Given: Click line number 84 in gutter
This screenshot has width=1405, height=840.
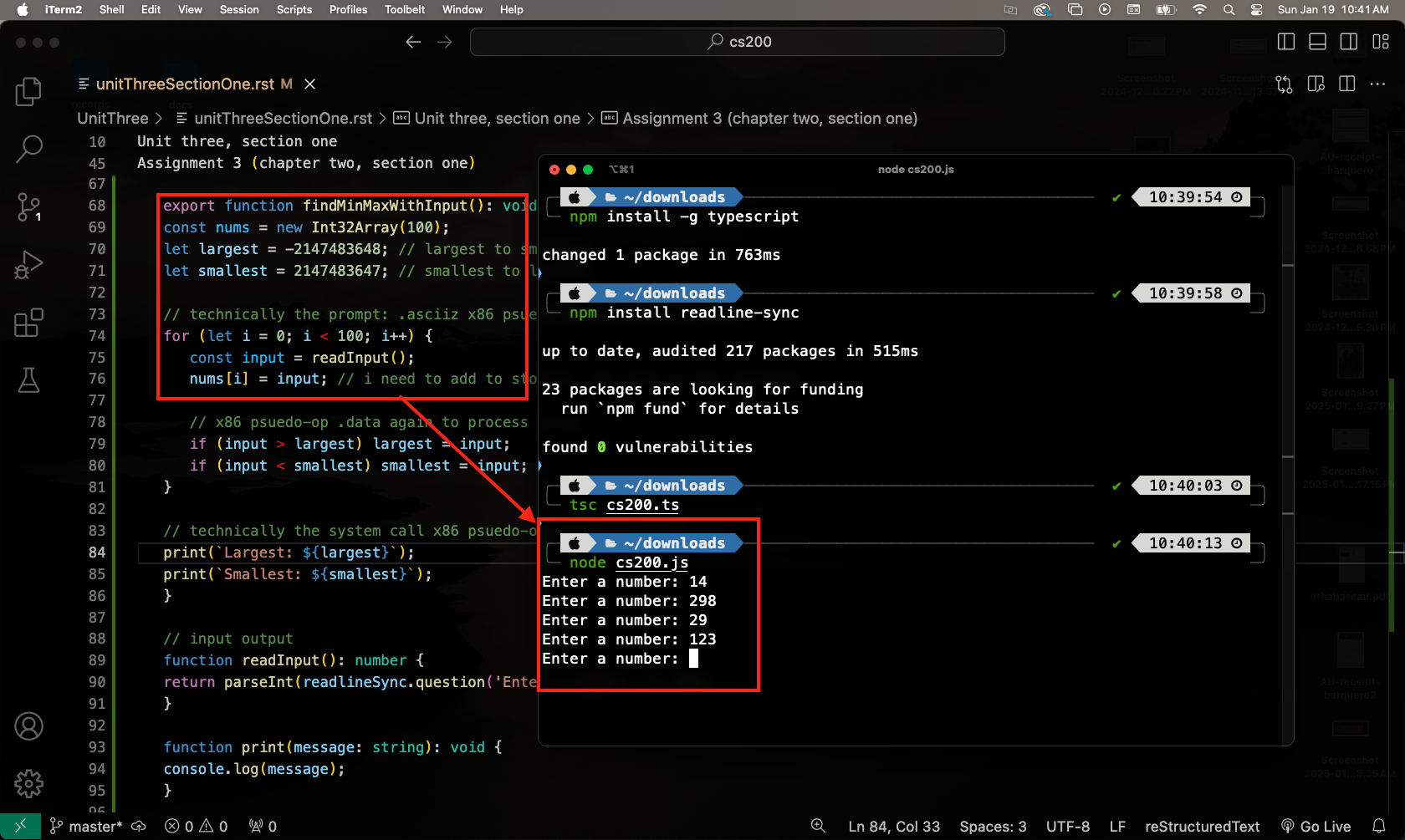Looking at the screenshot, I should coord(97,552).
